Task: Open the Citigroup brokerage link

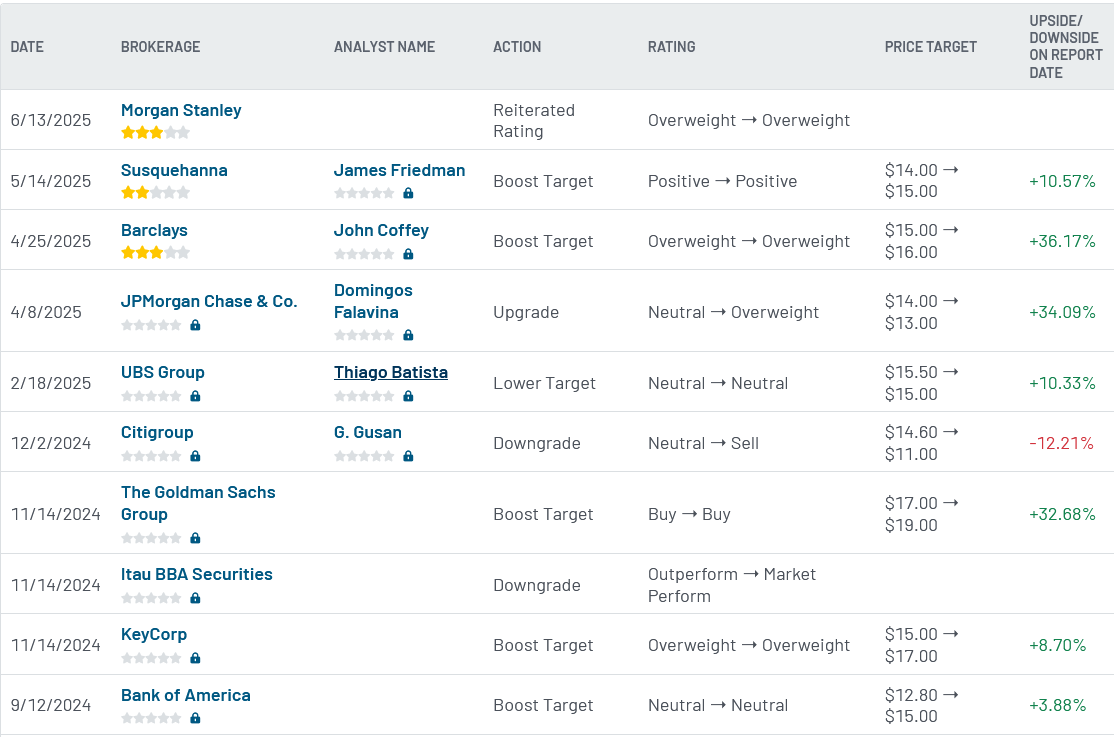Action: [x=157, y=432]
